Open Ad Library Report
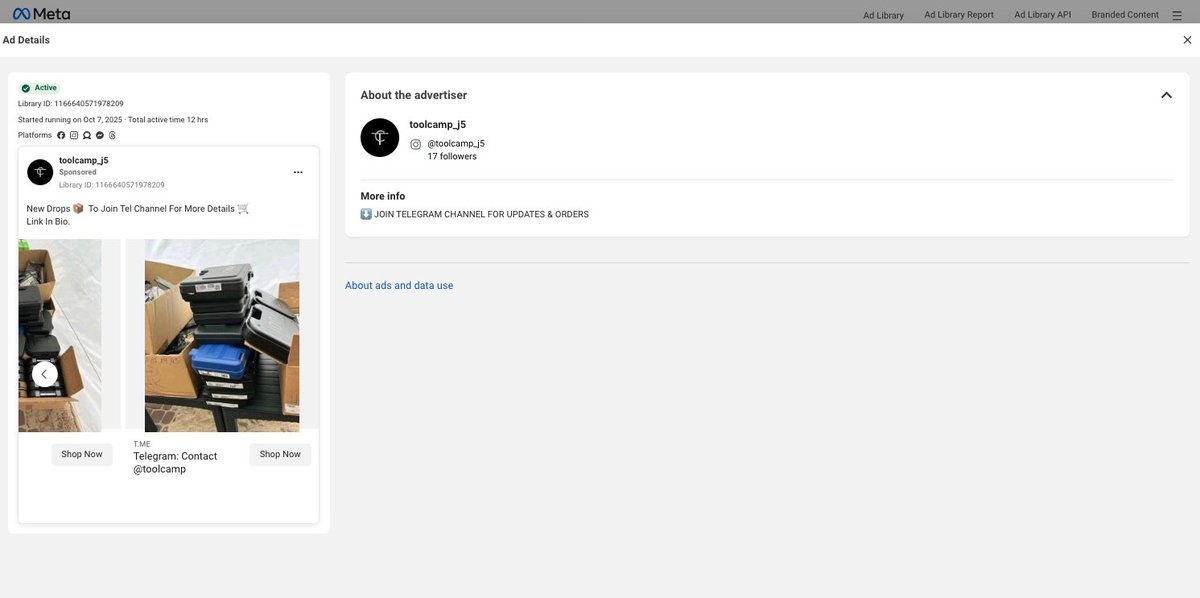The height and width of the screenshot is (598, 1200). pos(959,15)
